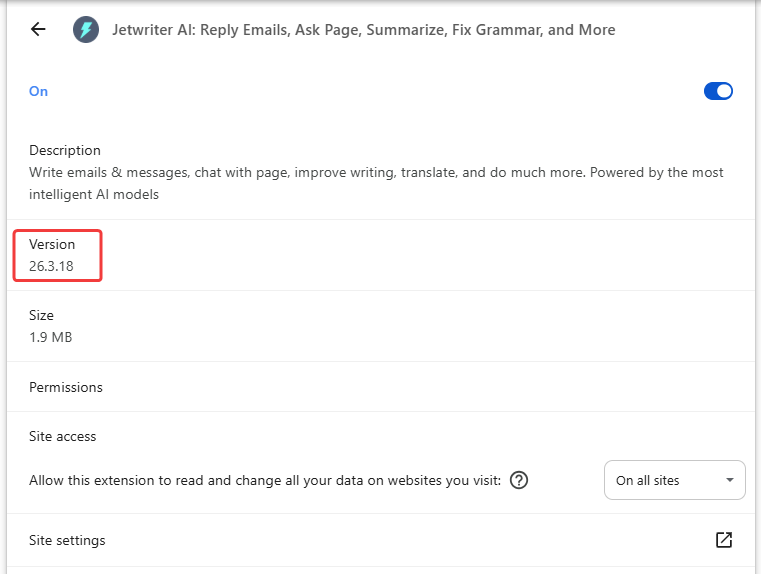Screen dimensions: 761x574
Task: Click the Jetwriter AI lightning bolt logo
Action: click(x=86, y=30)
